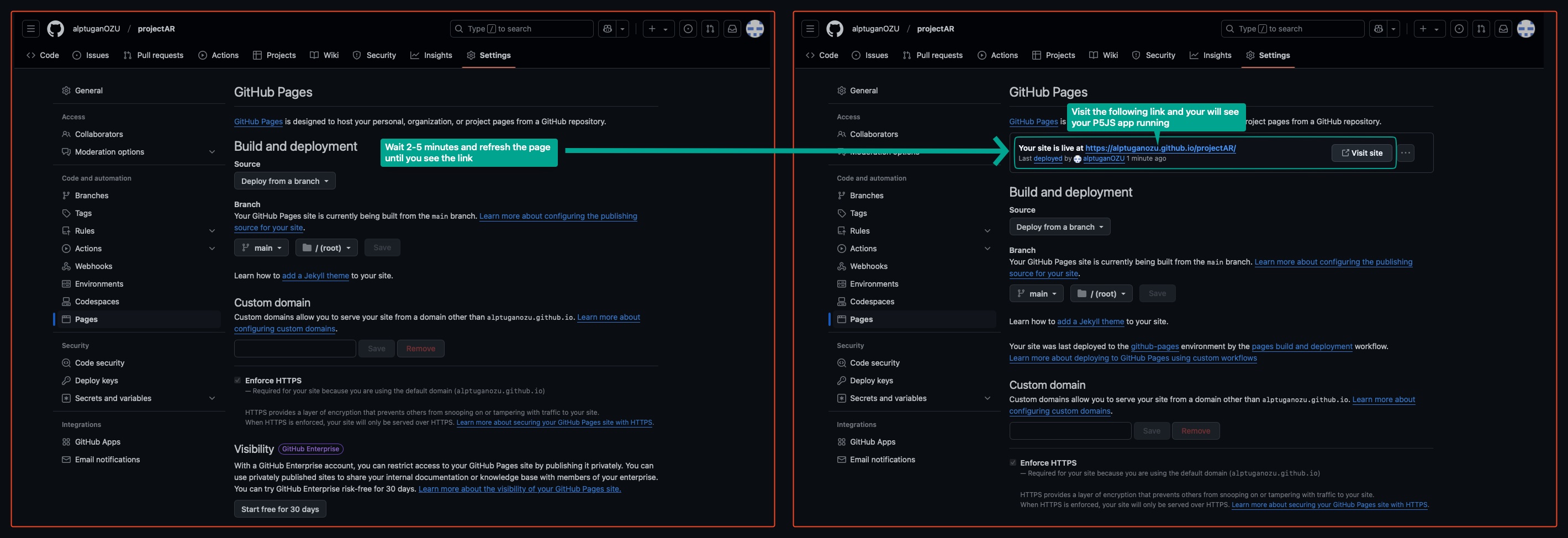Click the three-dots menu beside Visit site
1568x538 pixels.
(x=1406, y=153)
